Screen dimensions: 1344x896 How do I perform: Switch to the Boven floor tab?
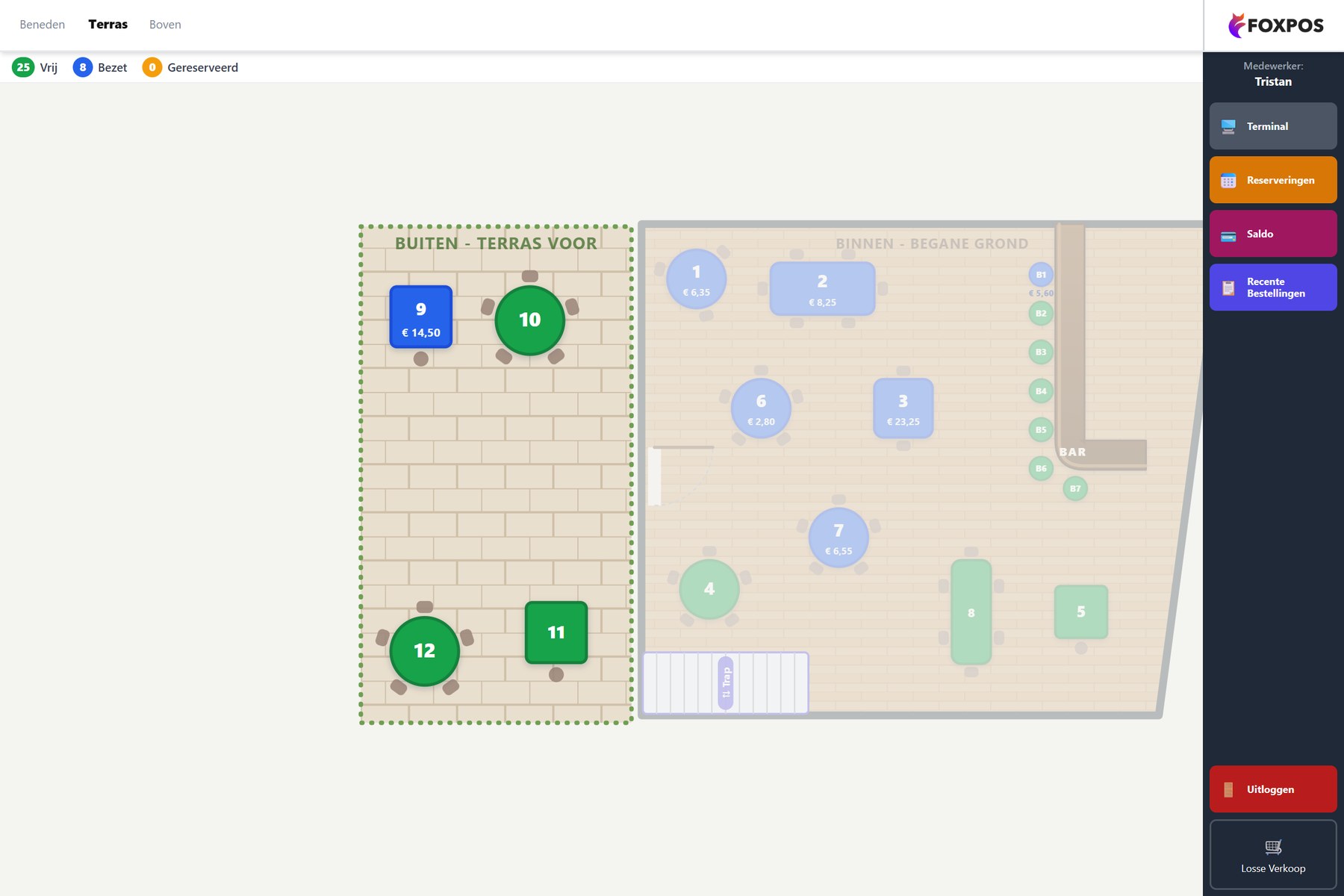(x=165, y=25)
